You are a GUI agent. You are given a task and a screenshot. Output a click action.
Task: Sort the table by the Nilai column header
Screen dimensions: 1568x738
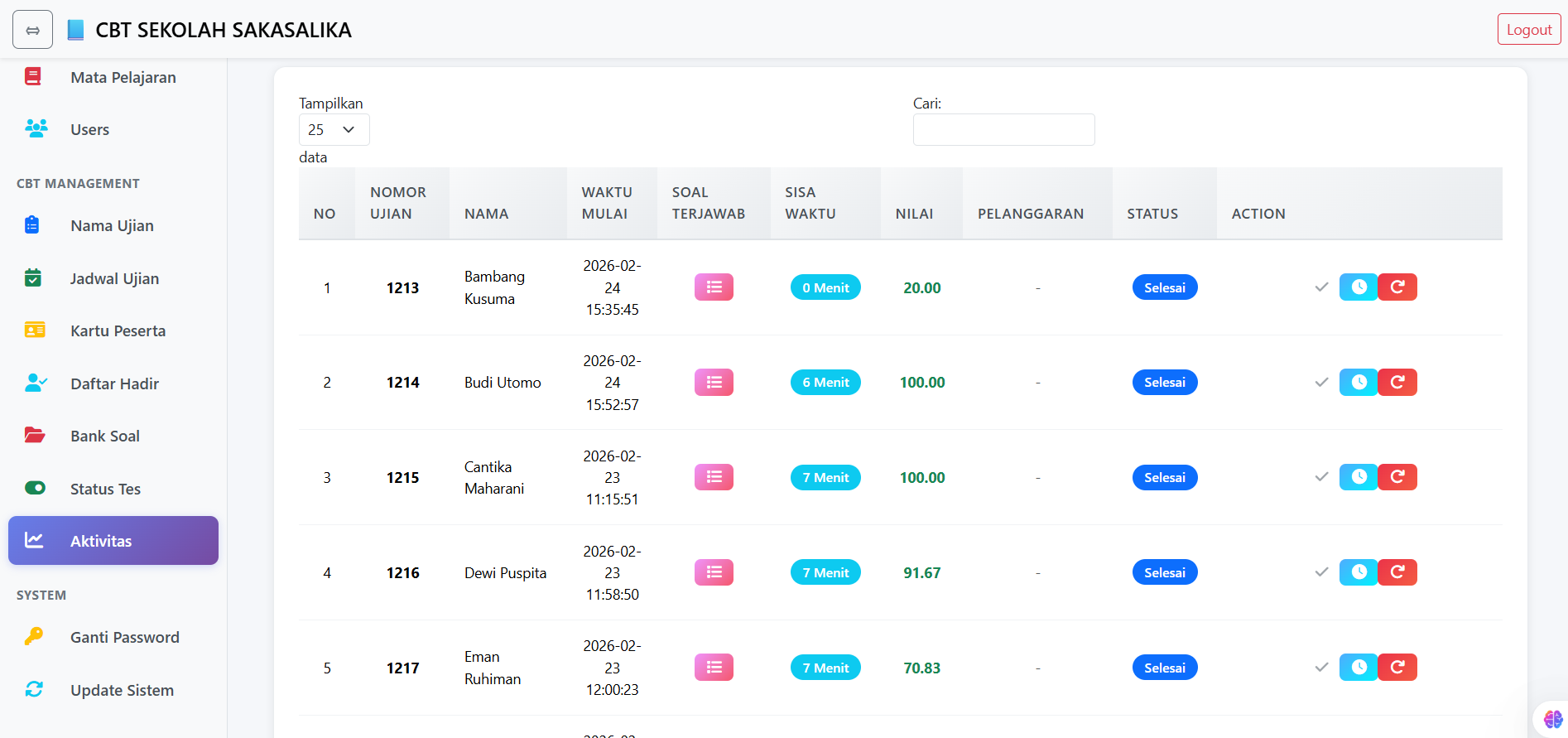click(914, 214)
